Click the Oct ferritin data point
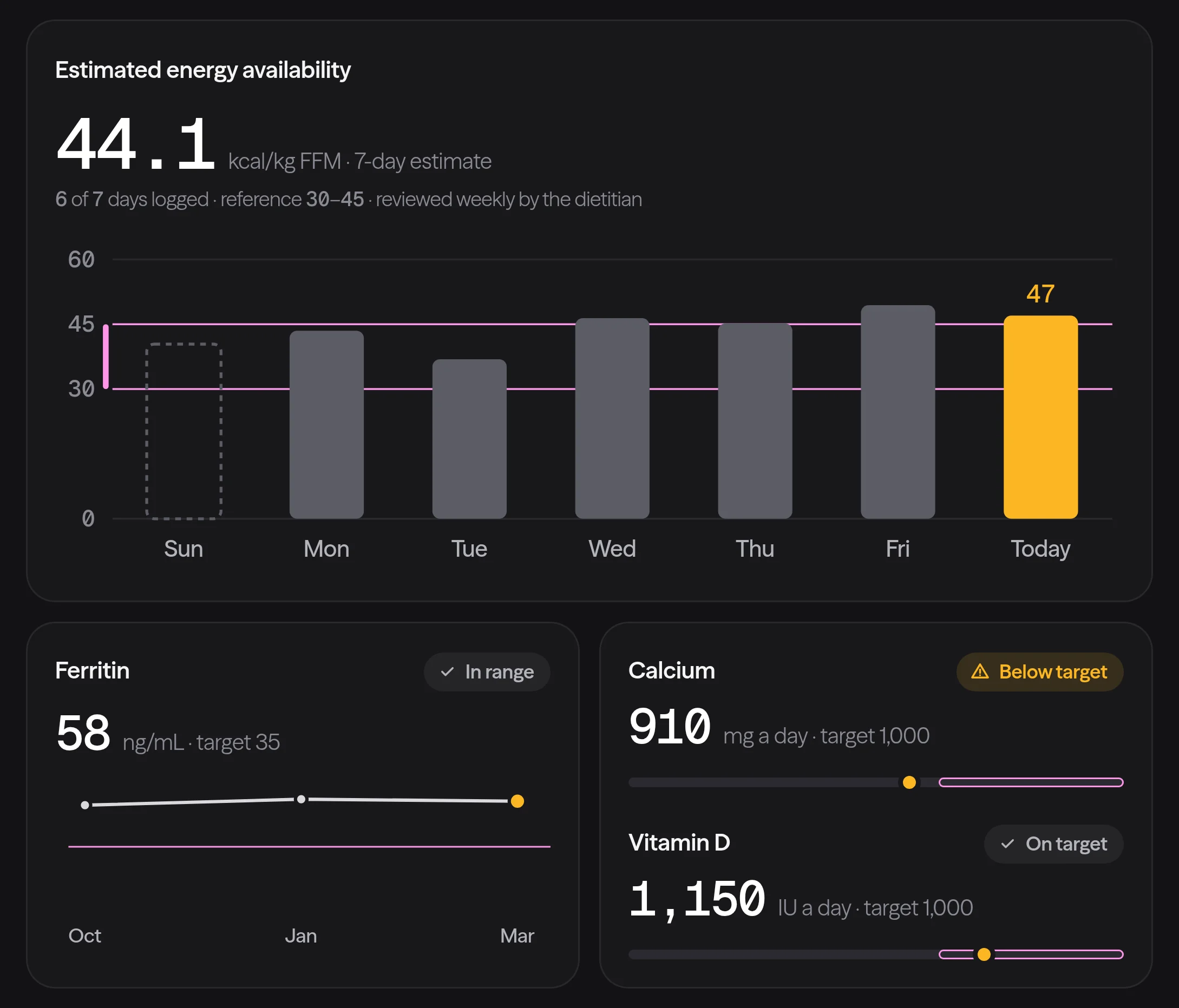 pyautogui.click(x=85, y=805)
